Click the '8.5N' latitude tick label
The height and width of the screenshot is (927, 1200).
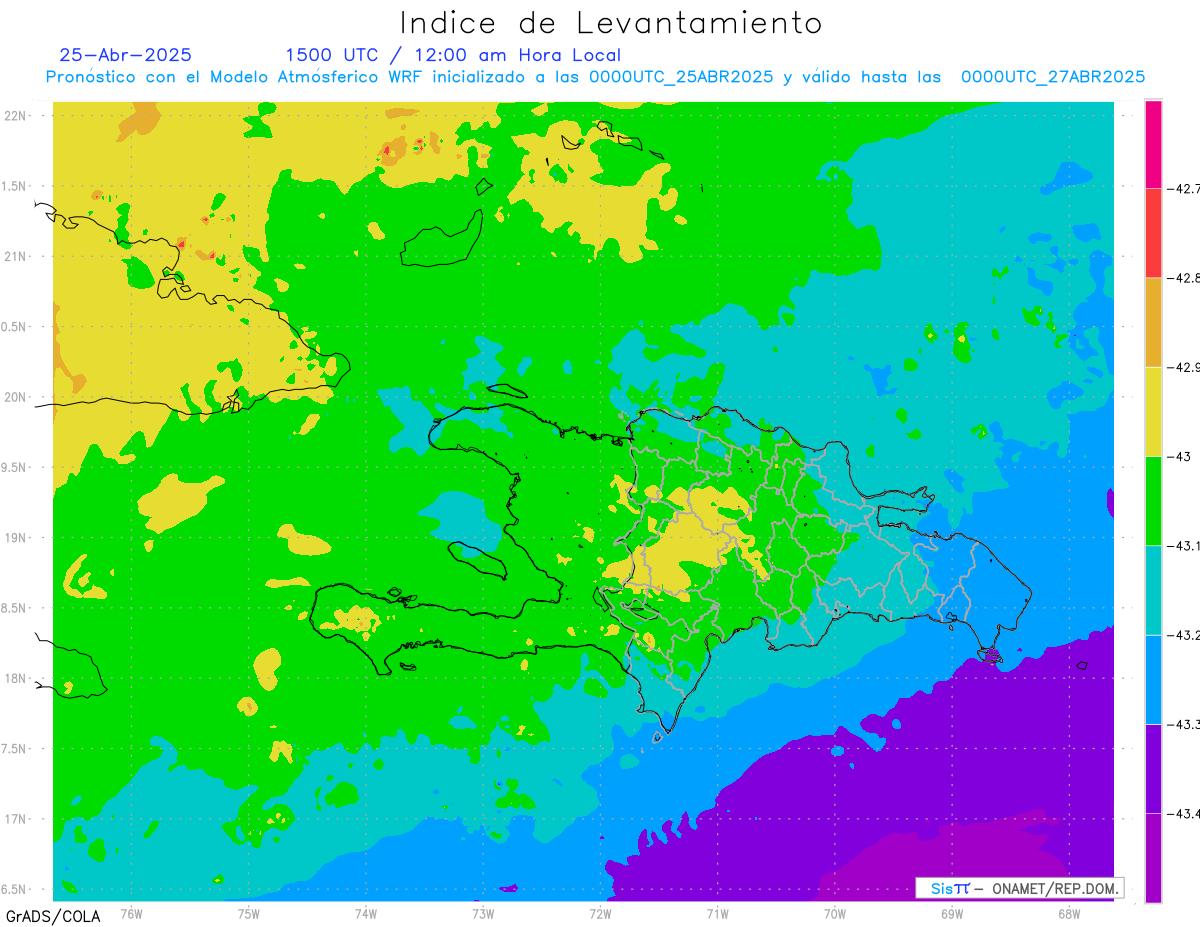[14, 608]
